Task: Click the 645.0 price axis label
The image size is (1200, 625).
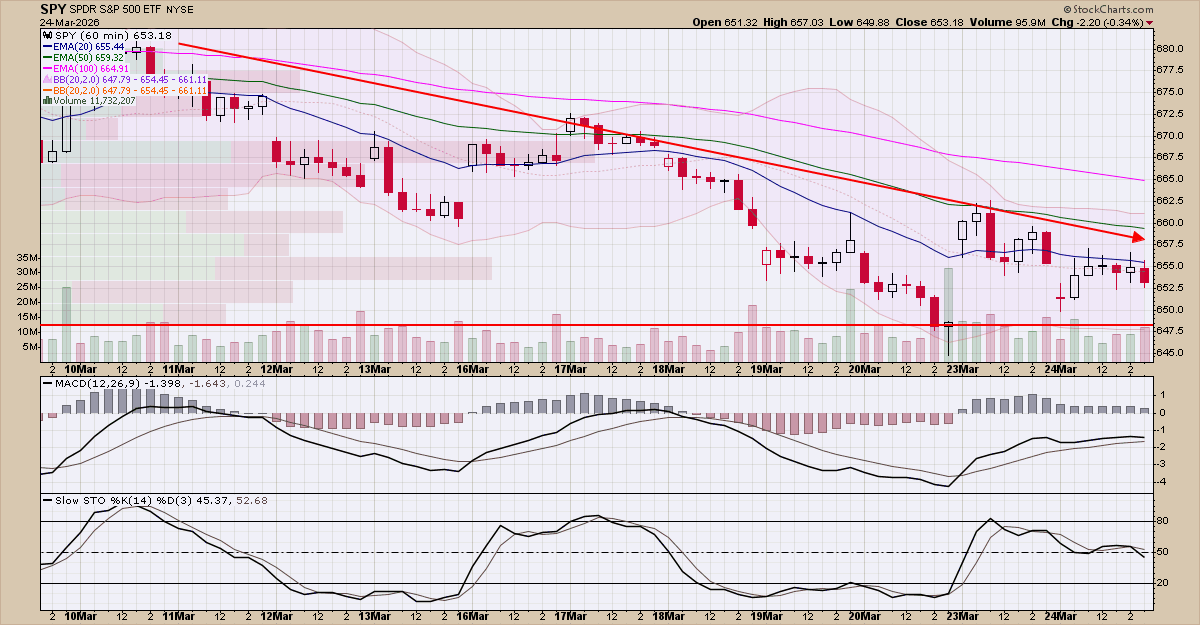Action: pyautogui.click(x=1170, y=352)
